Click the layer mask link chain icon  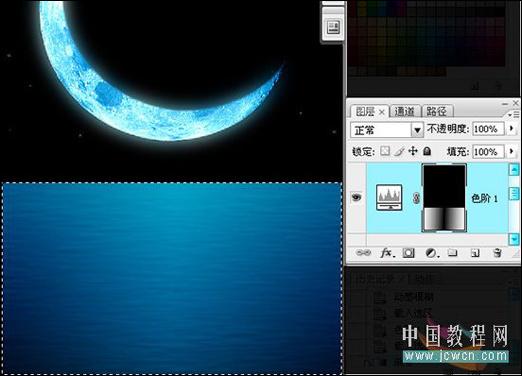click(x=416, y=198)
